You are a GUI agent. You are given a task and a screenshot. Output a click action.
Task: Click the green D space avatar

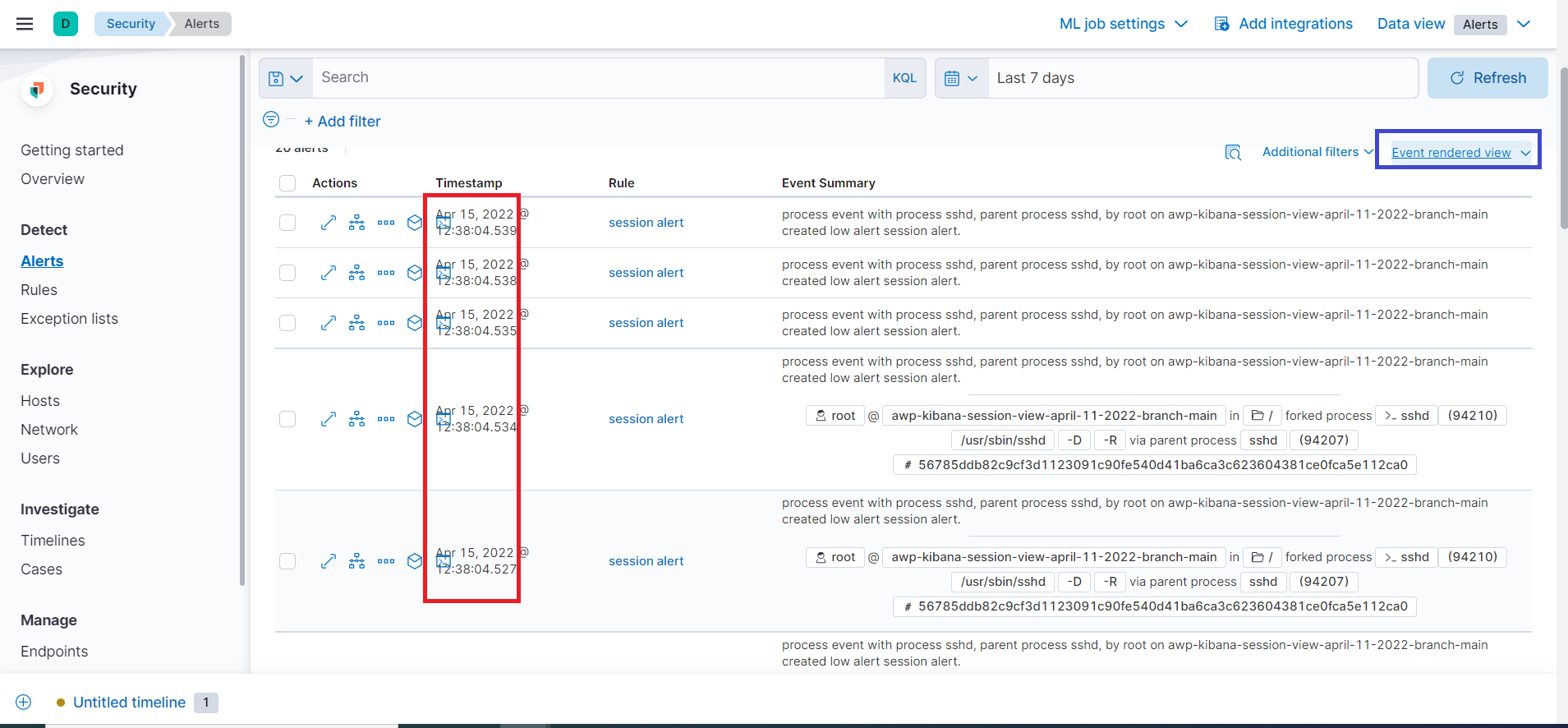(66, 24)
